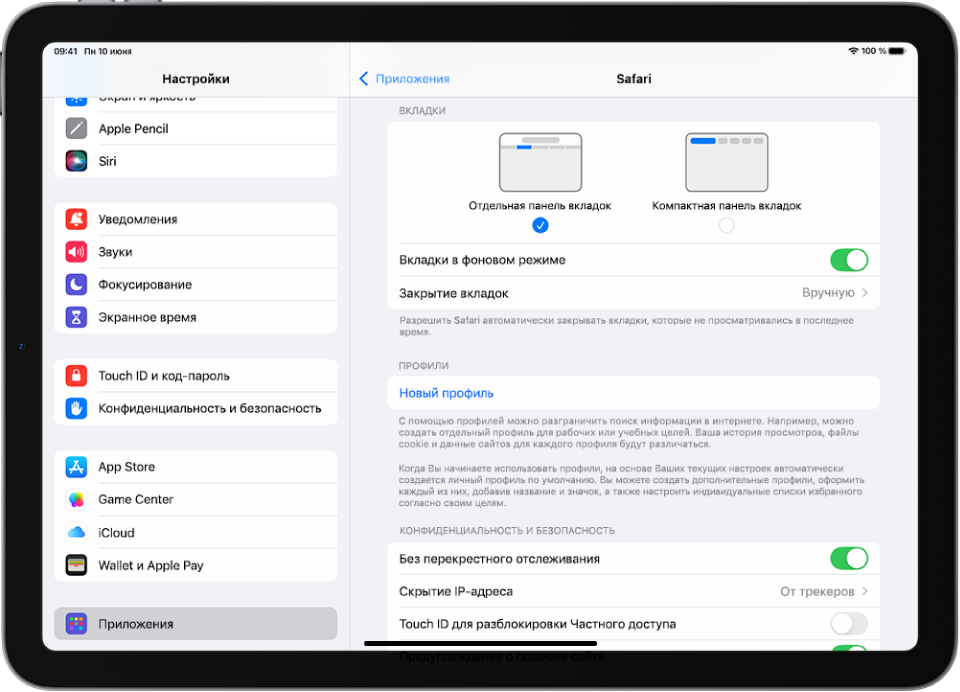
Task: Open Apple Pencil settings
Action: pyautogui.click(x=195, y=129)
